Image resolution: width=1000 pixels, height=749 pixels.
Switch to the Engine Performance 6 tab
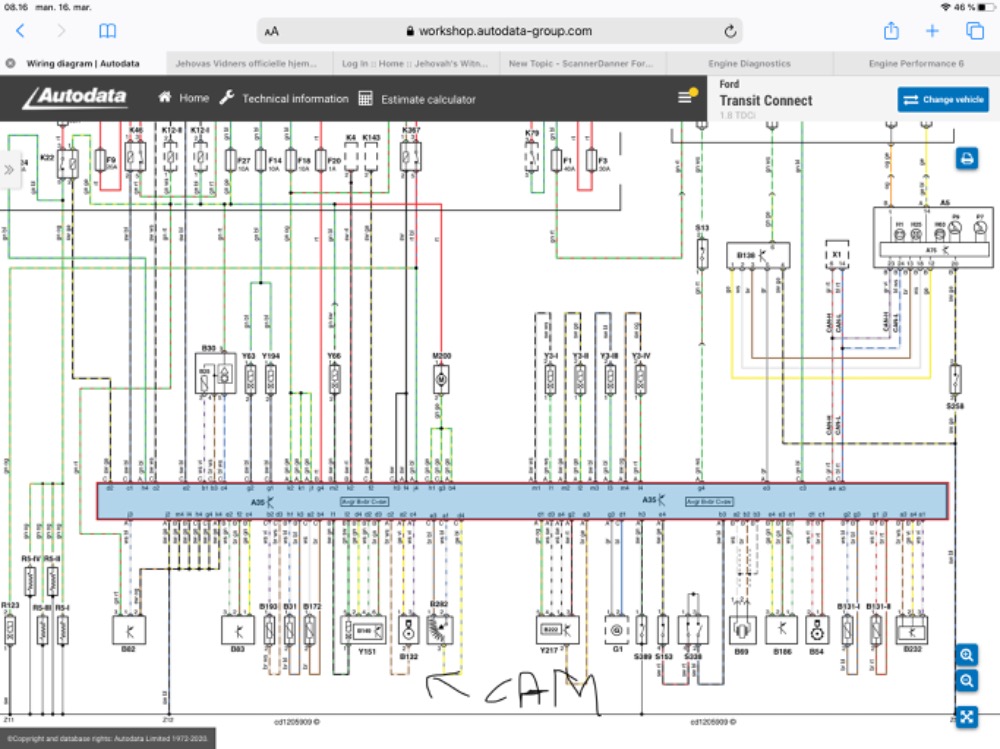[916, 63]
